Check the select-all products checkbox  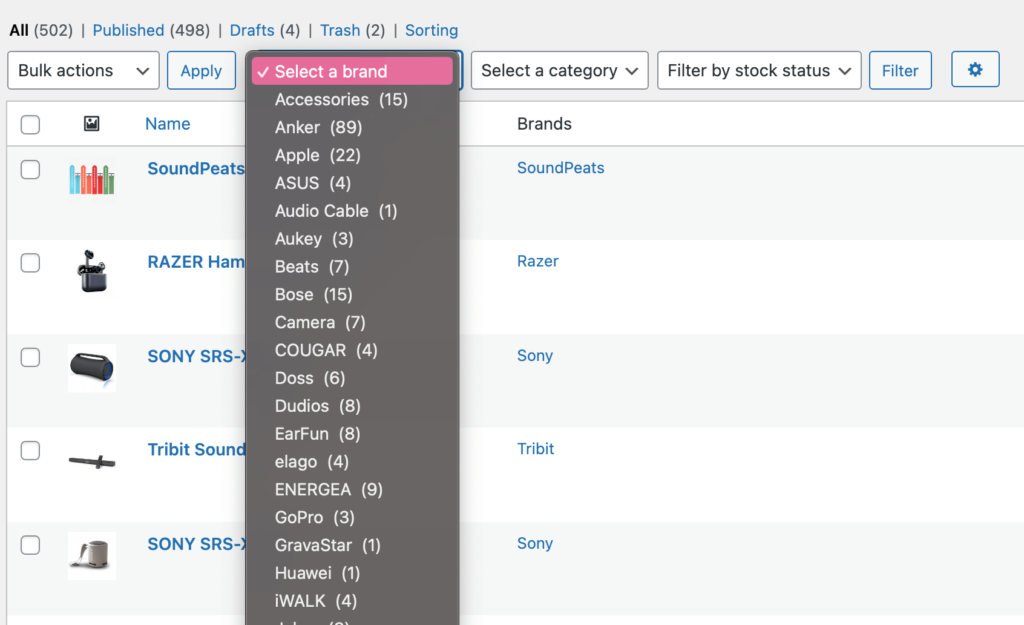pos(30,124)
